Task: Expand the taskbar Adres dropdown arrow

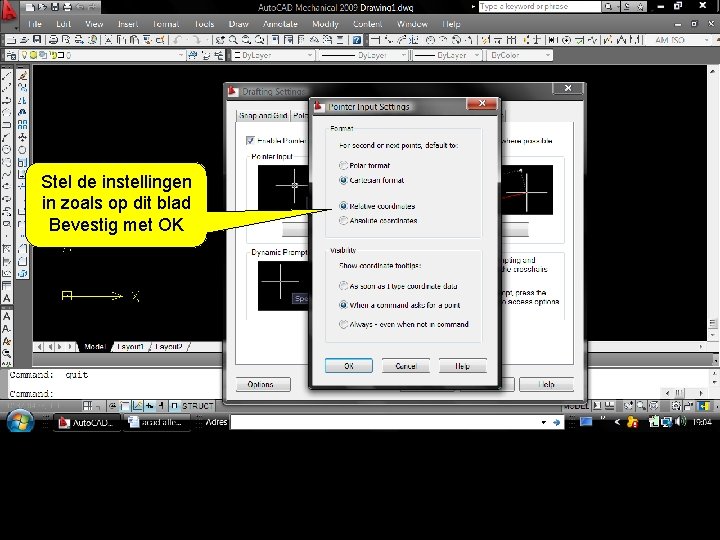Action: (x=544, y=422)
